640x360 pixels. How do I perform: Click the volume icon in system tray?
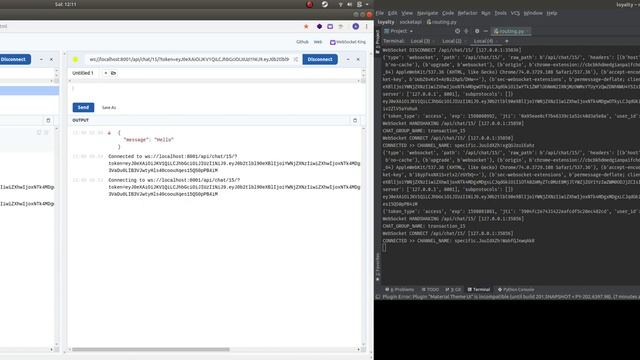[350, 4]
